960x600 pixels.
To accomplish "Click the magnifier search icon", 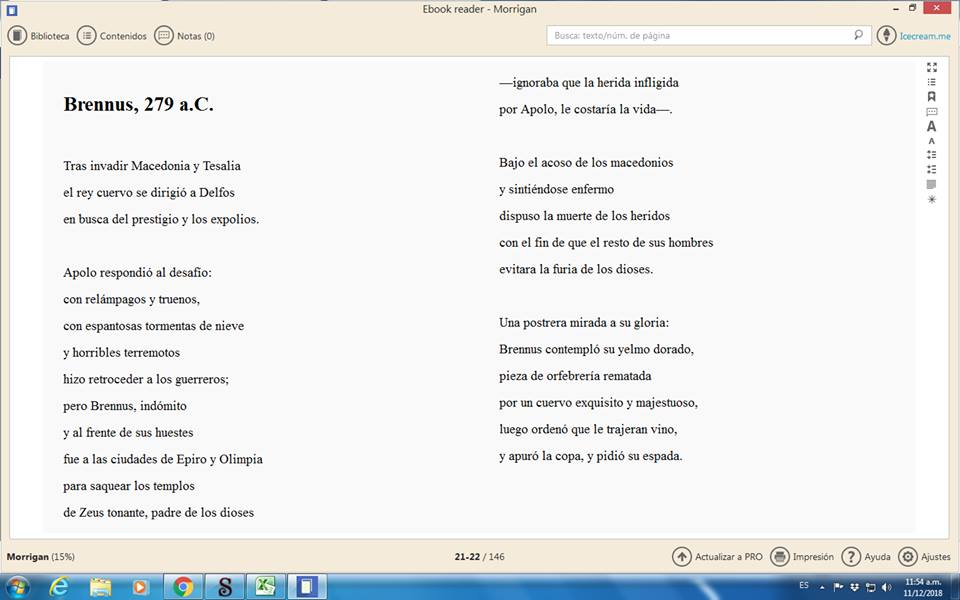I will tap(858, 35).
